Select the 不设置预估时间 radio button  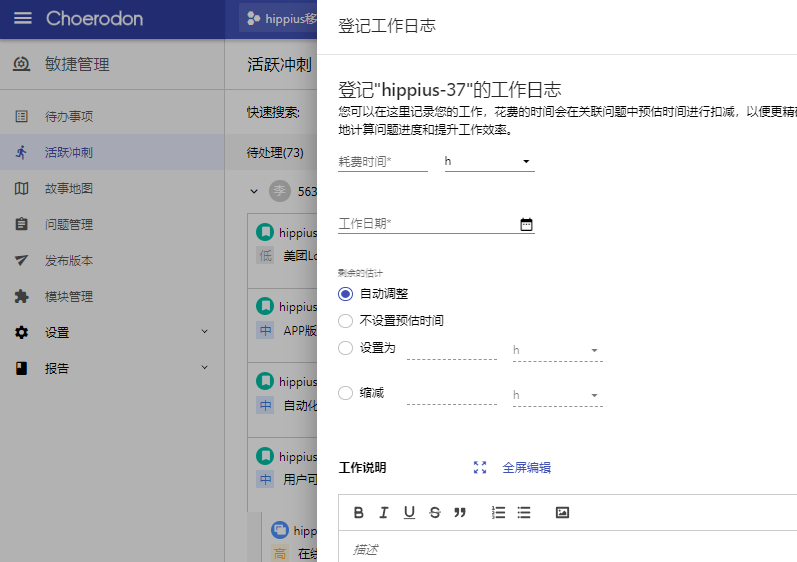click(x=346, y=321)
